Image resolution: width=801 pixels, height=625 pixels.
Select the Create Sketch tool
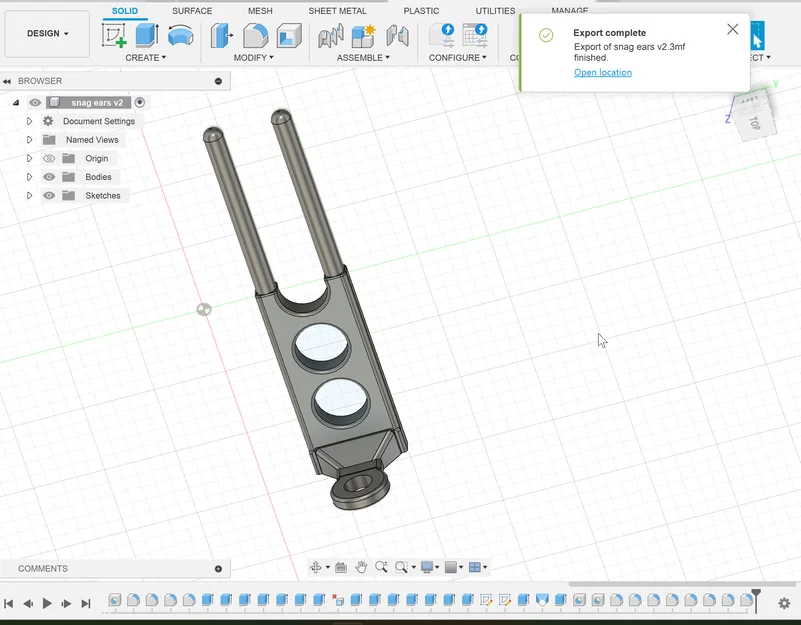114,35
